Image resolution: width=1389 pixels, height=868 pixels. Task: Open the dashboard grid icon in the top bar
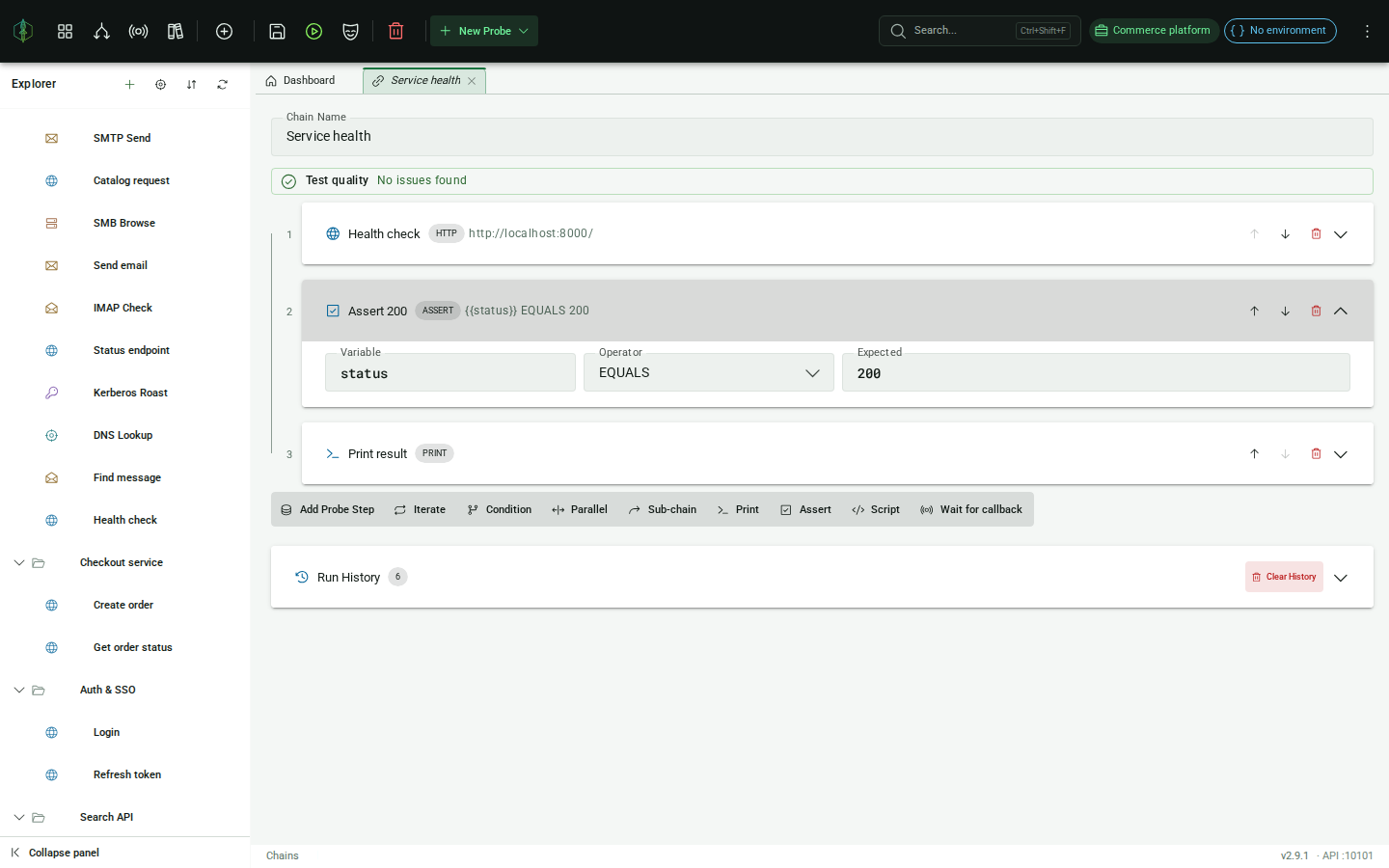65,31
